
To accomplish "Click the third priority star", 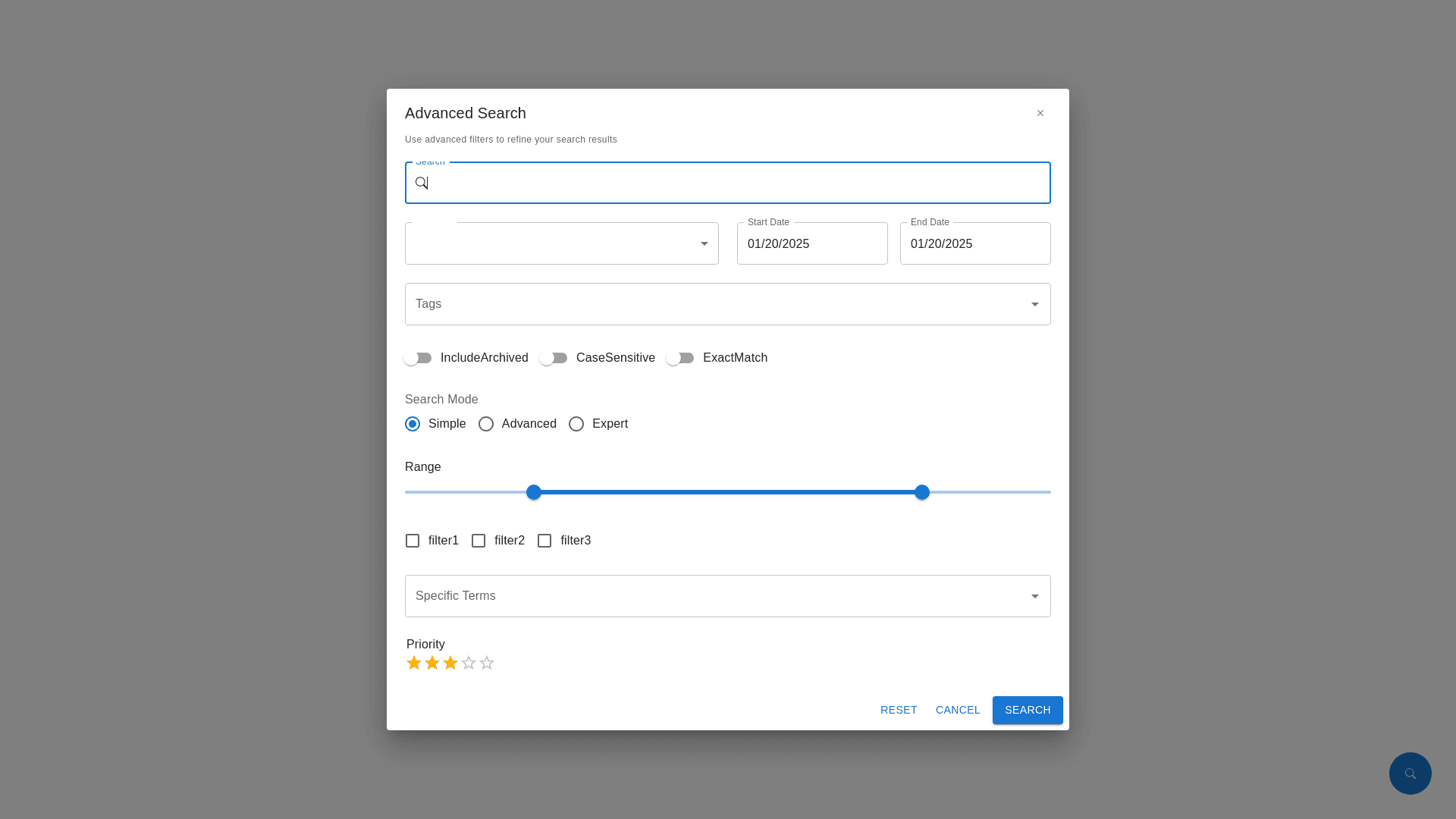I will click(x=450, y=664).
